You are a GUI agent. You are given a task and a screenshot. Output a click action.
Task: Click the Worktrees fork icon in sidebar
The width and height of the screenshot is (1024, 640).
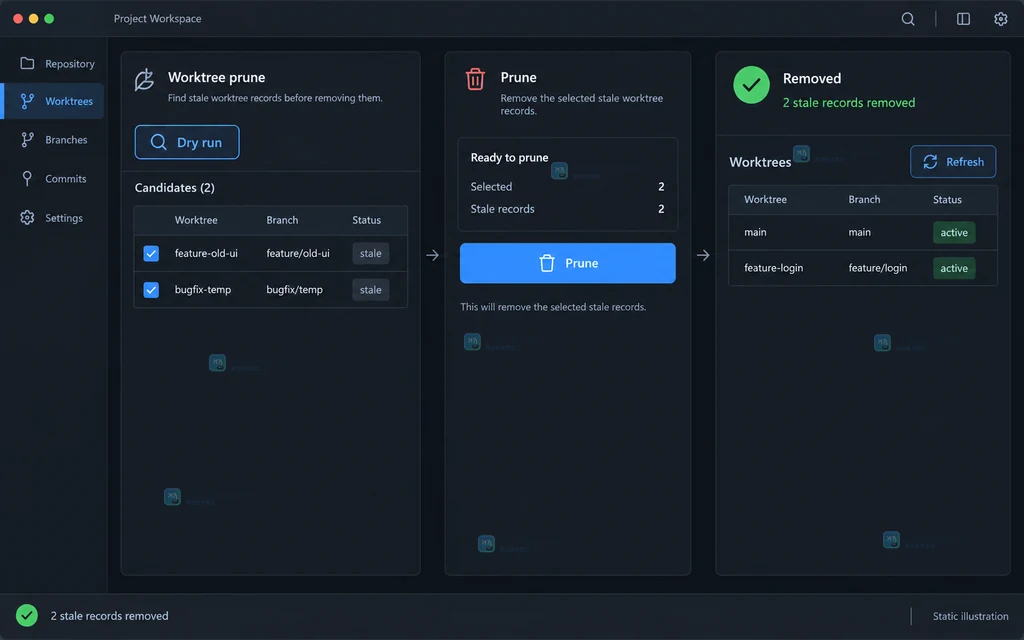(x=27, y=101)
